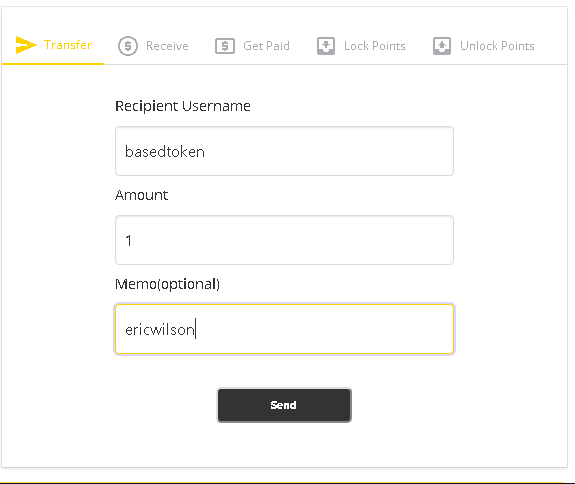Click the Get Paid bill icon

(225, 46)
